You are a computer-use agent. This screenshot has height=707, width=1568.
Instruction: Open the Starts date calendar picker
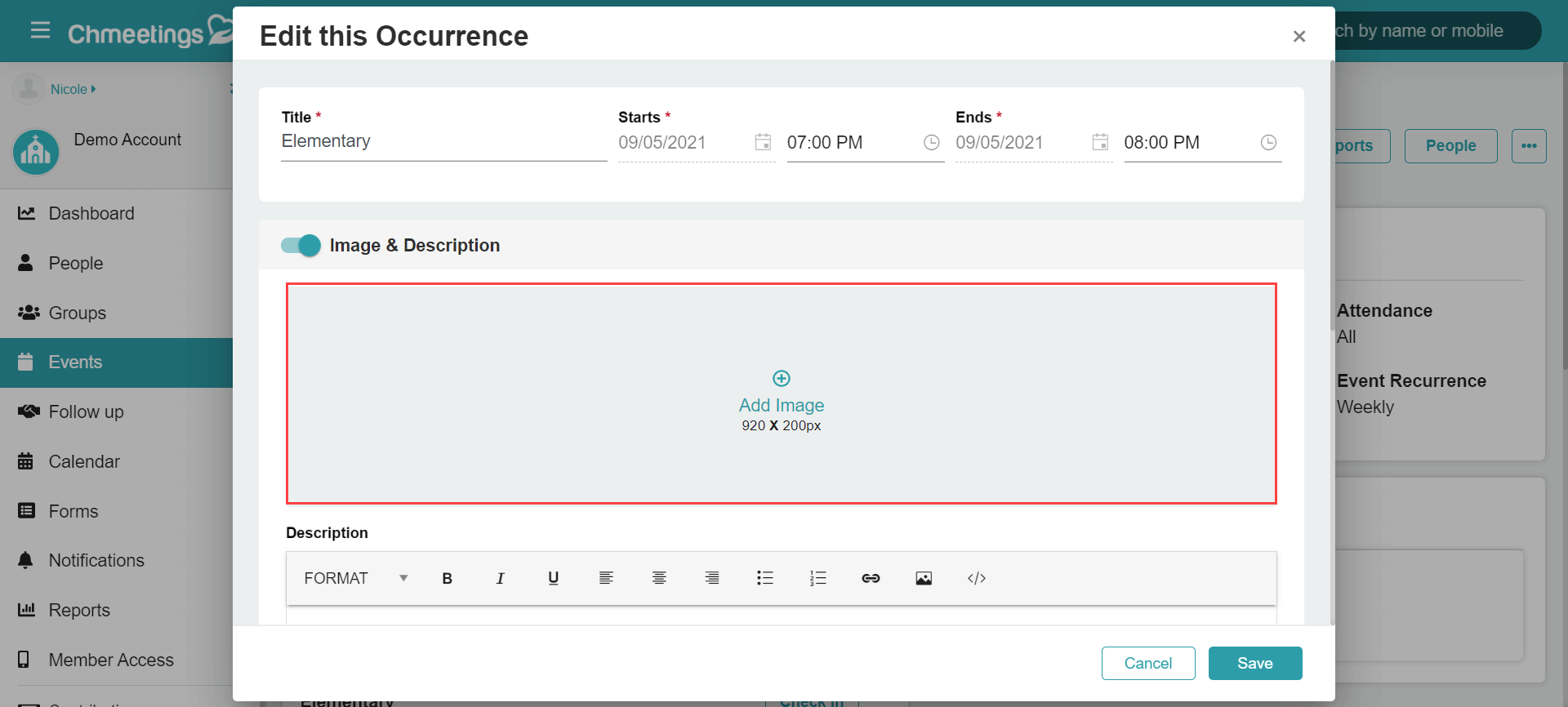point(763,142)
